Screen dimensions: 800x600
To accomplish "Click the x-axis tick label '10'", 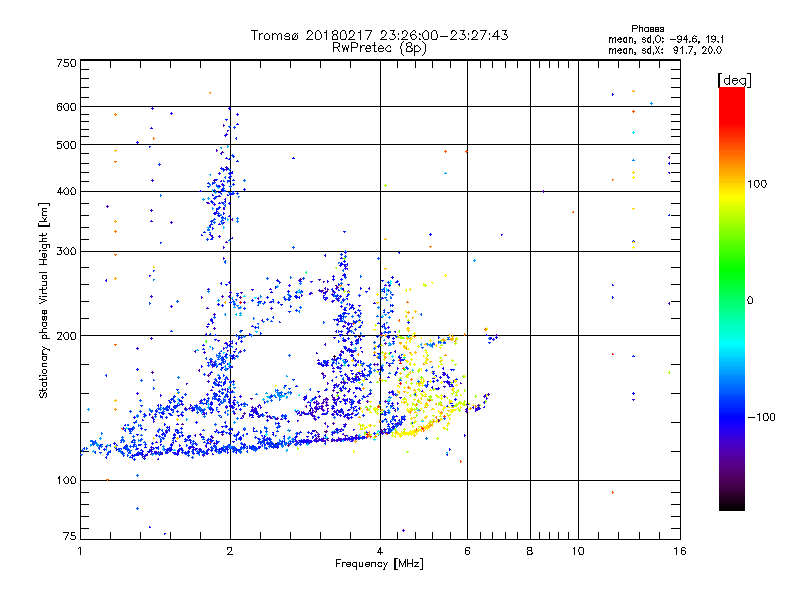I will [578, 551].
